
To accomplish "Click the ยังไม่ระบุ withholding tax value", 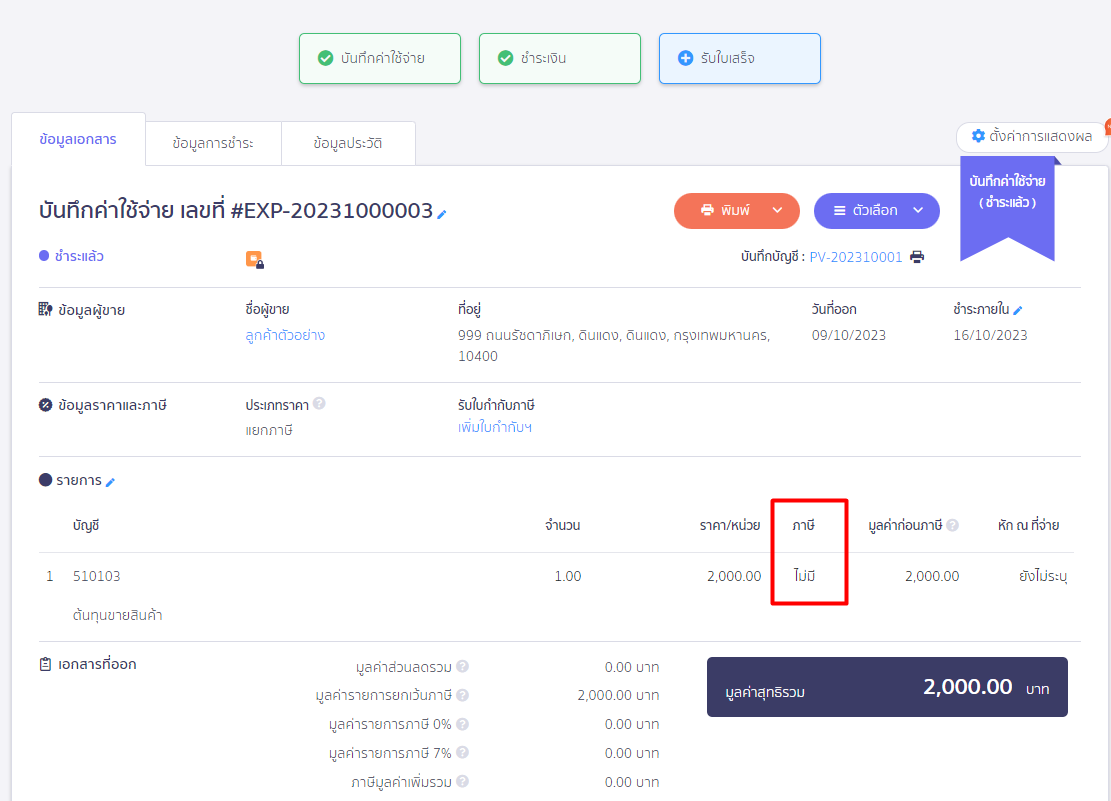I will 1042,576.
